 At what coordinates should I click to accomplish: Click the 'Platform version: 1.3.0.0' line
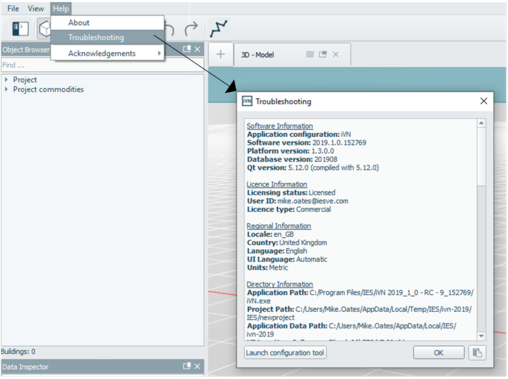[x=290, y=151]
